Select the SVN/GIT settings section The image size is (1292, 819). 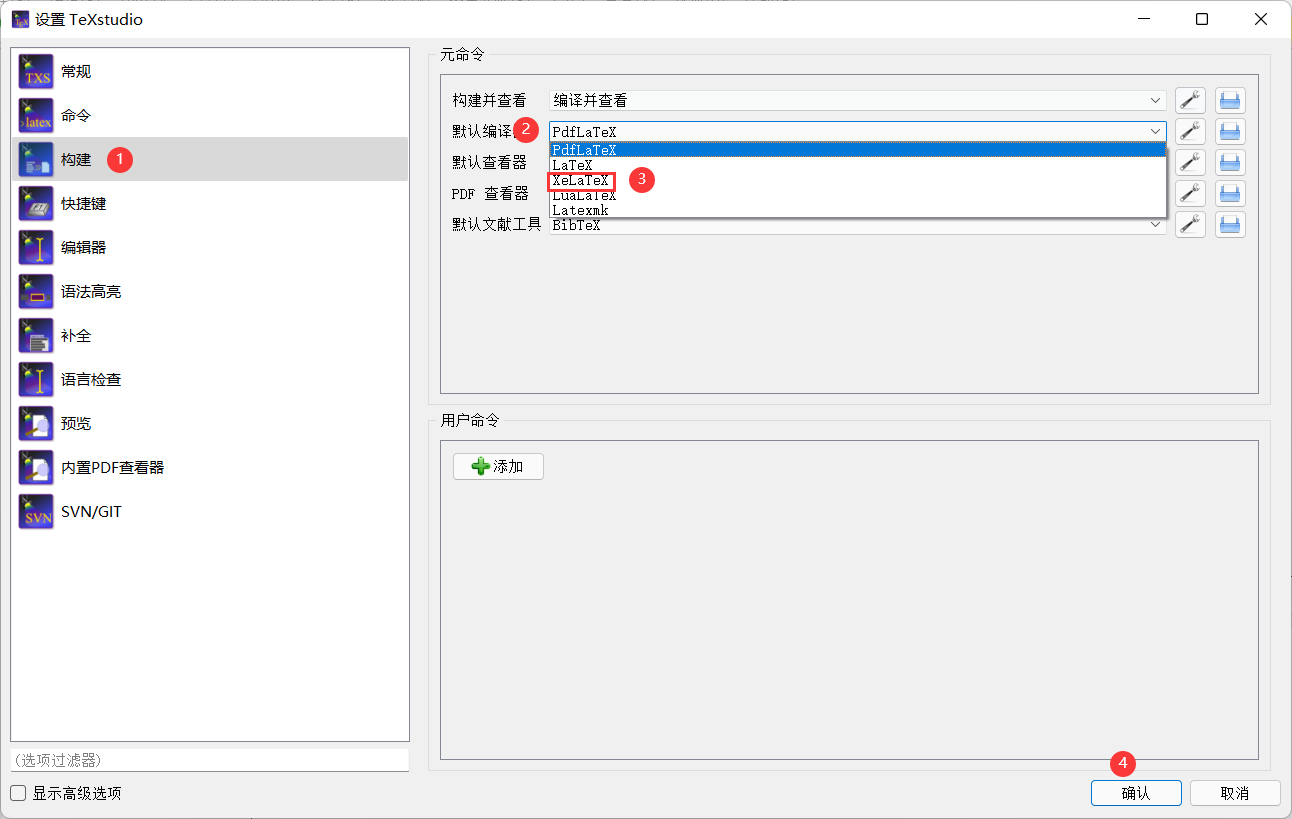point(90,511)
